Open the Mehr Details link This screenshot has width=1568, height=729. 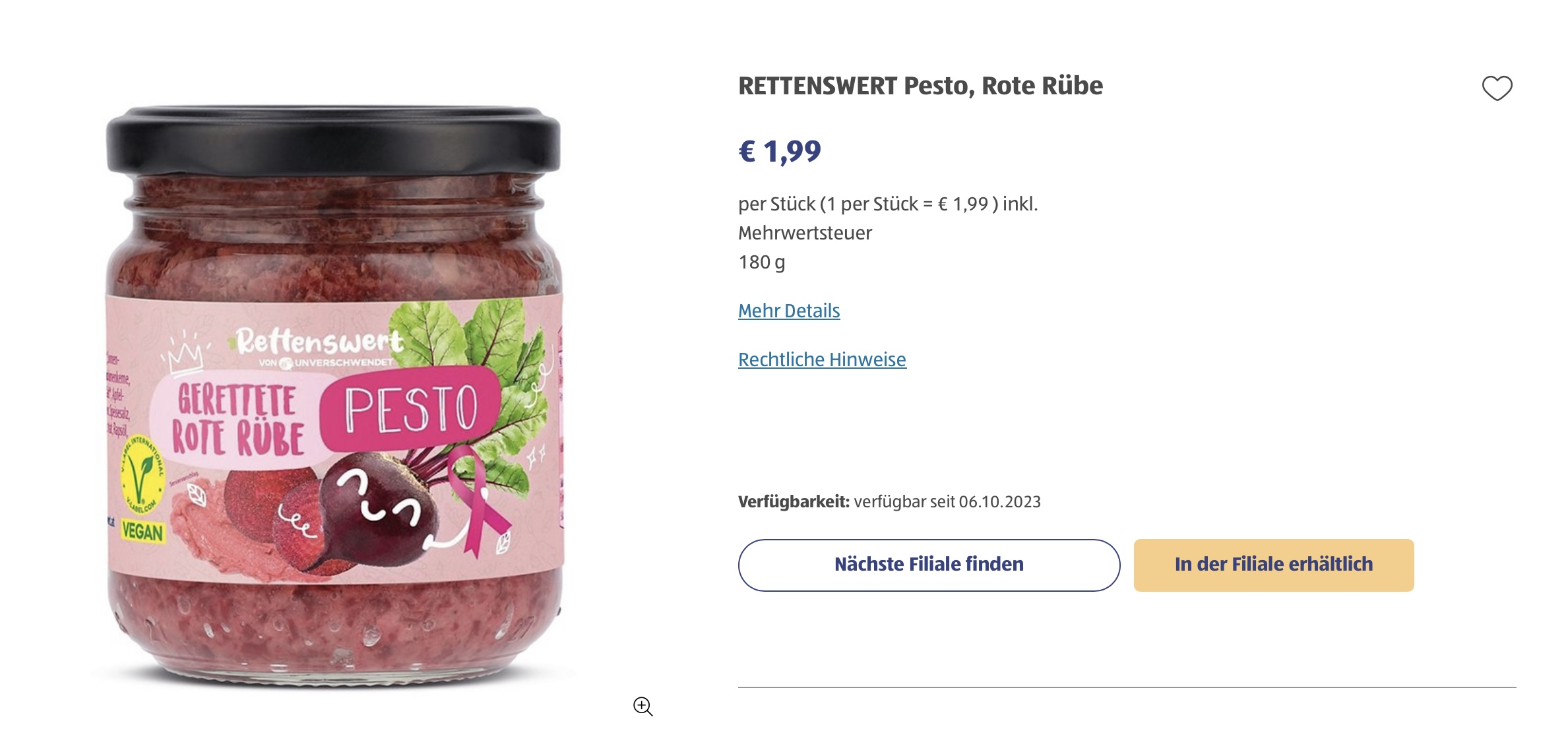(x=789, y=311)
